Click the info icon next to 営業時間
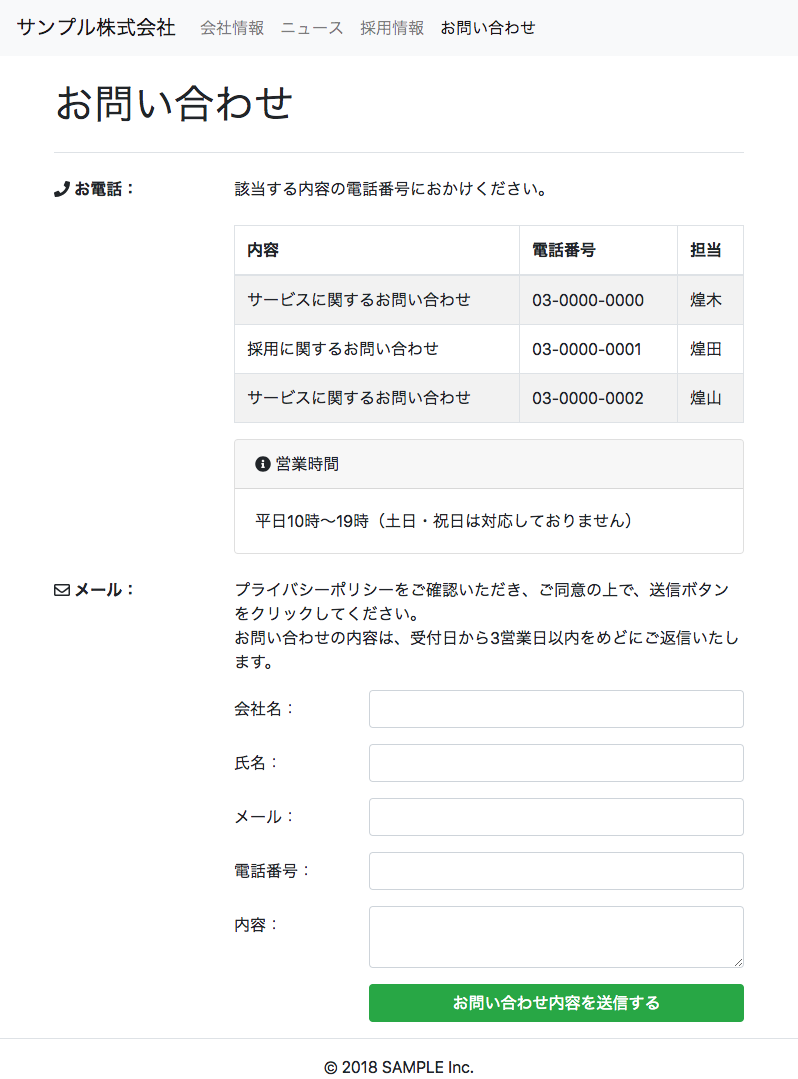The image size is (798, 1079). pos(263,464)
